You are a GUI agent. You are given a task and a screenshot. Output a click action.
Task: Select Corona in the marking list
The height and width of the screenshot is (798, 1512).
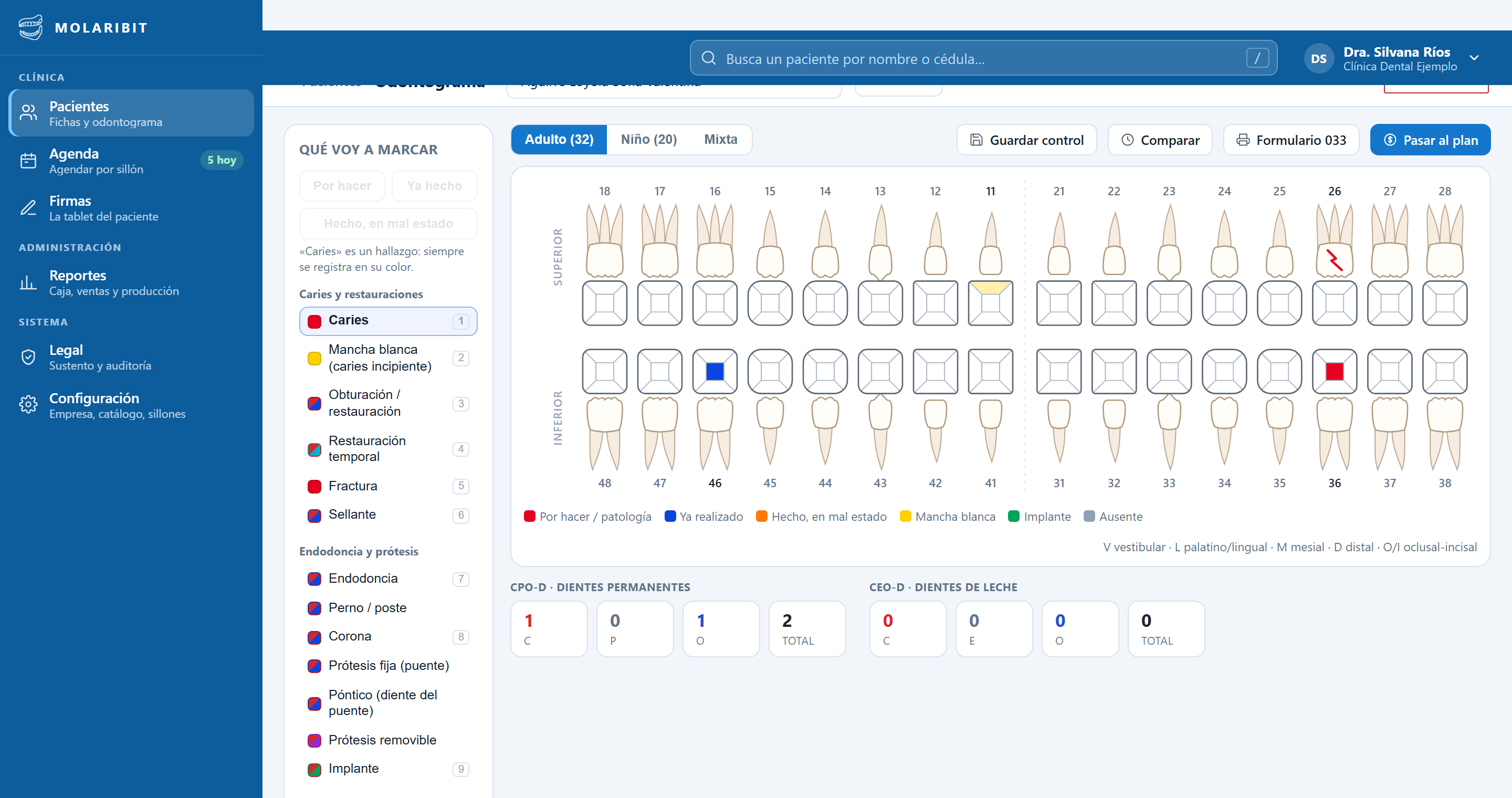(388, 637)
